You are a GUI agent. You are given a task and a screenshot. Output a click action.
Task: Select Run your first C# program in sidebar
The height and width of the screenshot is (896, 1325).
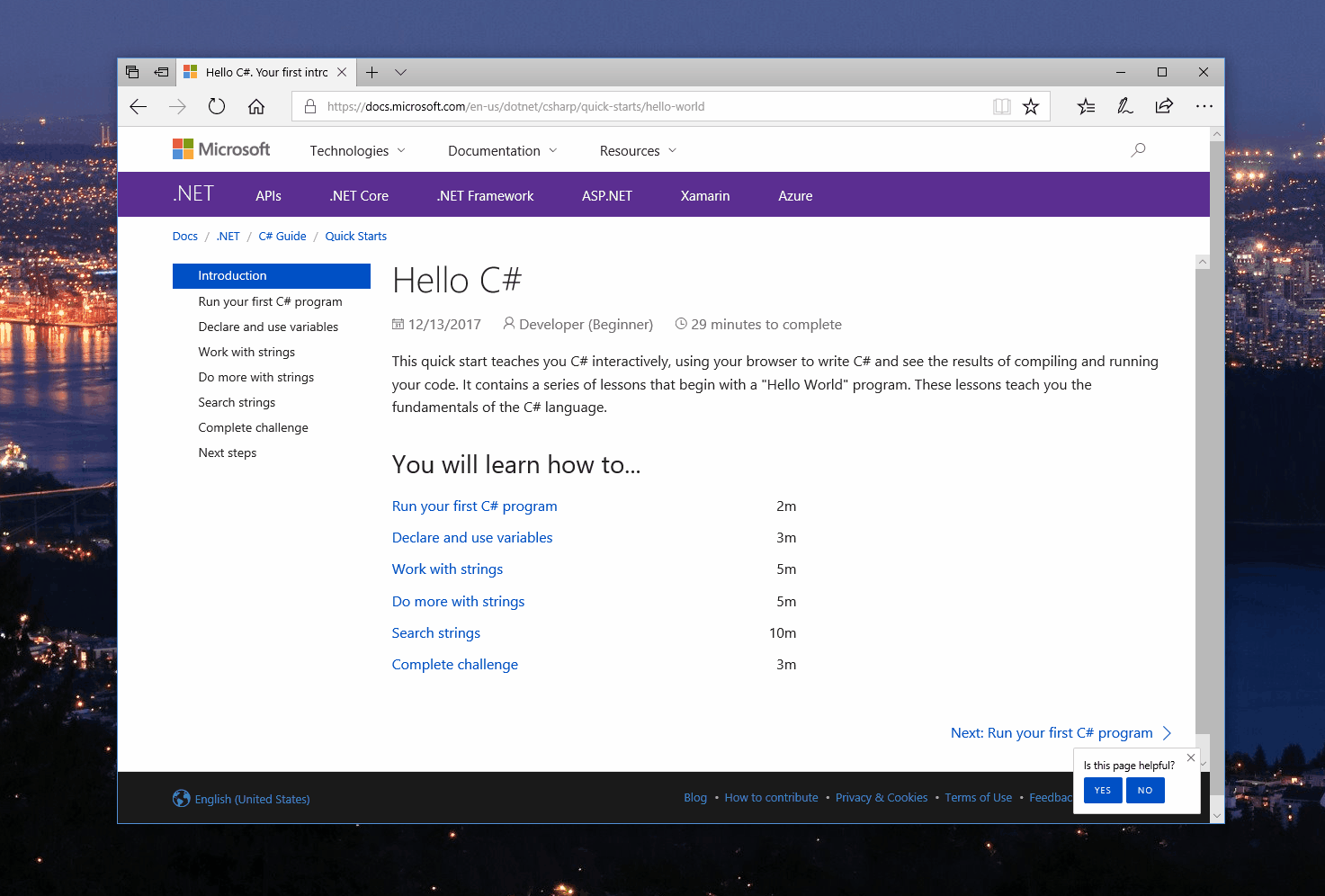(x=270, y=302)
